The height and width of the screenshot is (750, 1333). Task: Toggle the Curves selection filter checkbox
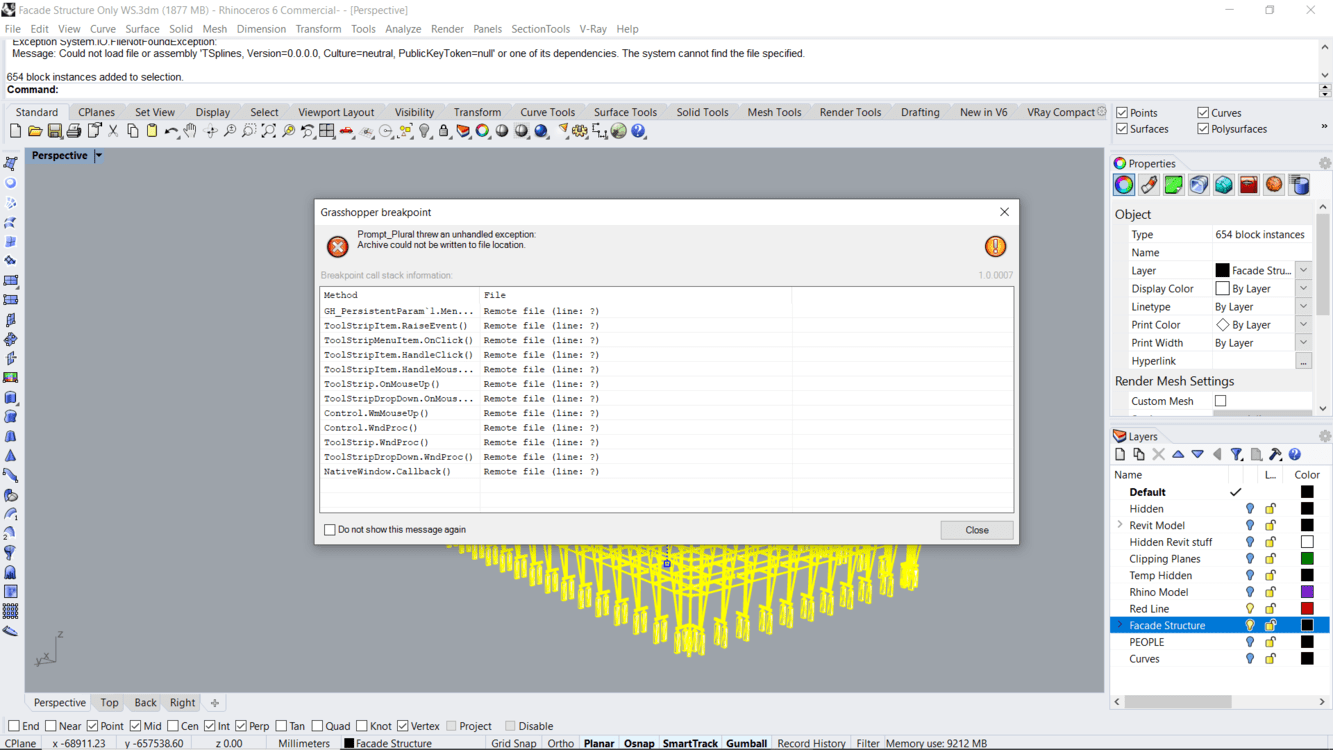click(x=1203, y=113)
